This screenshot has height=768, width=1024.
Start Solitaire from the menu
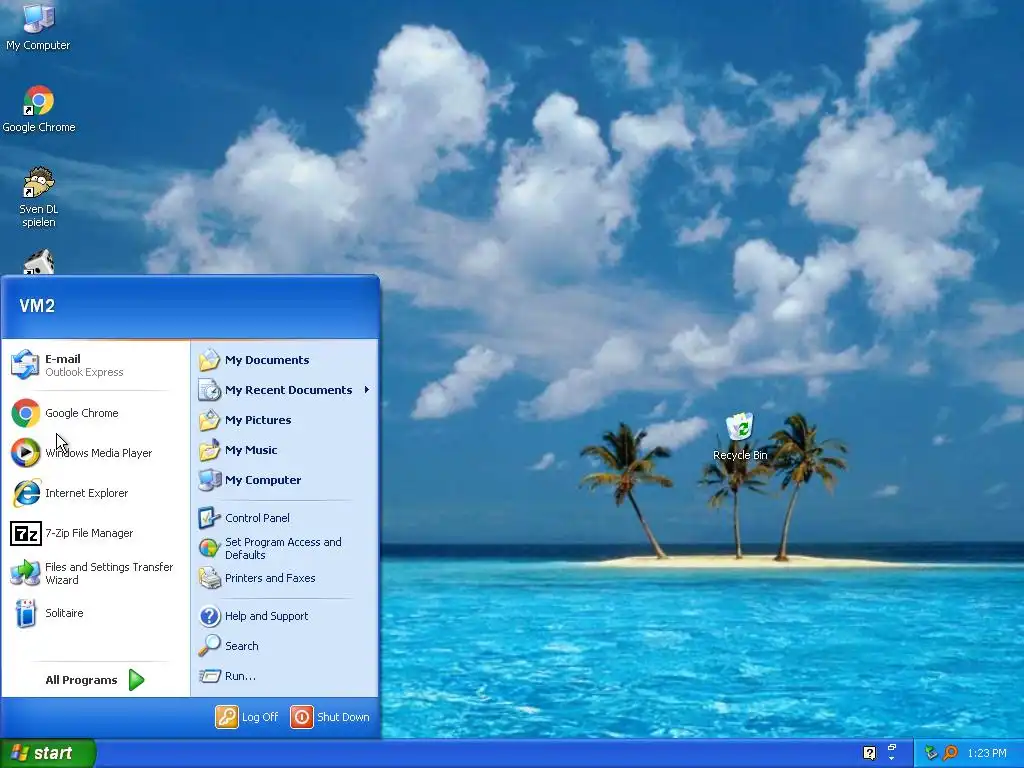[x=95, y=613]
